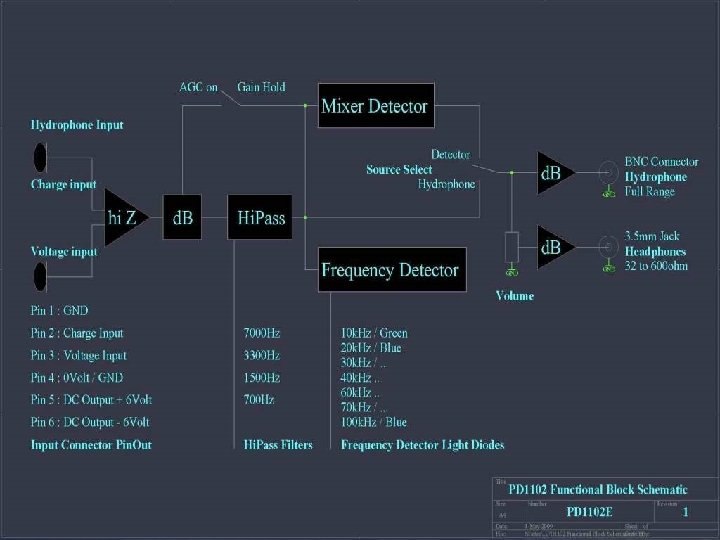Click the 32 to 600ohm label
The width and height of the screenshot is (720, 540).
[x=656, y=266]
